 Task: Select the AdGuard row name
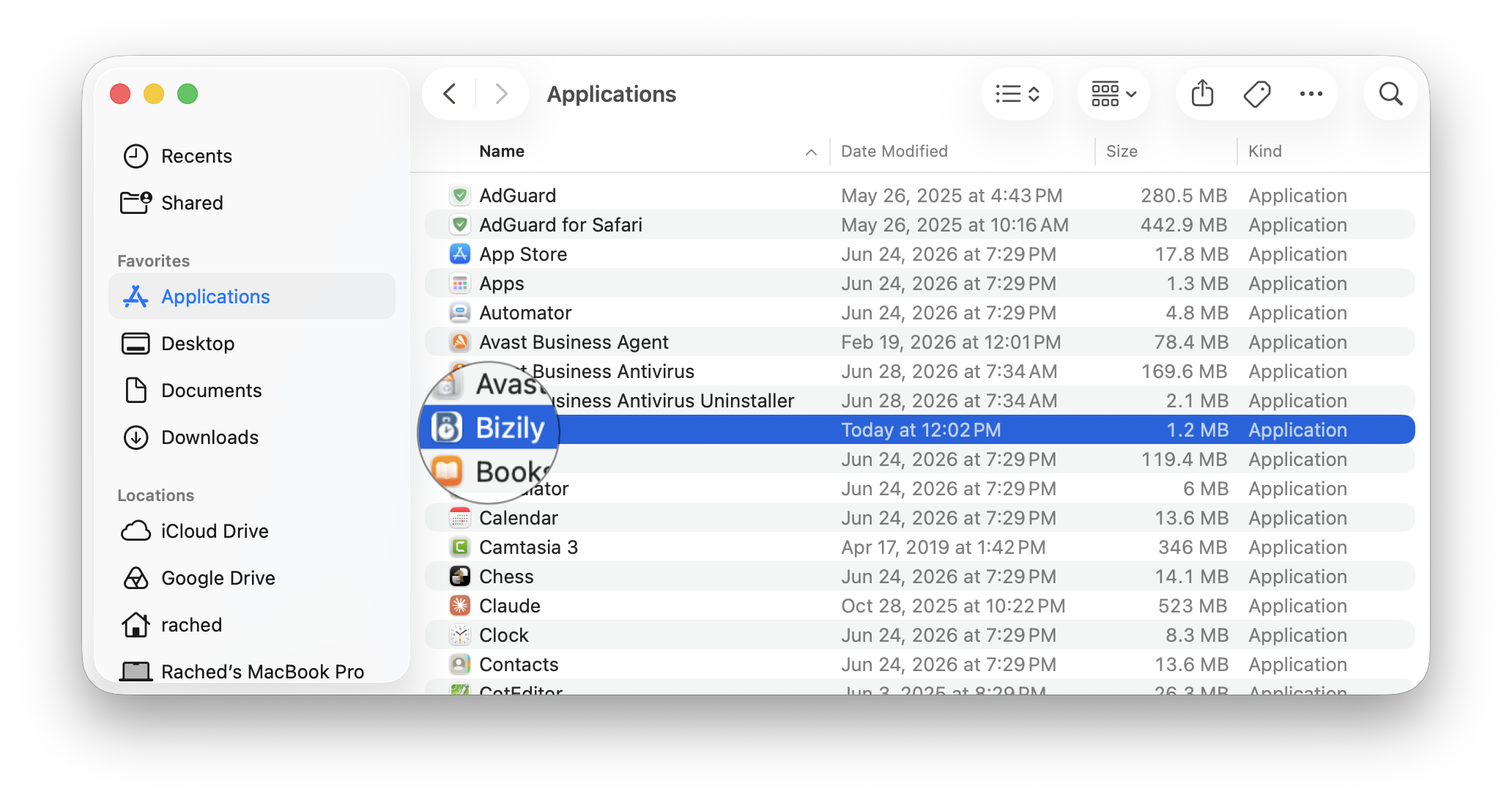tap(517, 196)
